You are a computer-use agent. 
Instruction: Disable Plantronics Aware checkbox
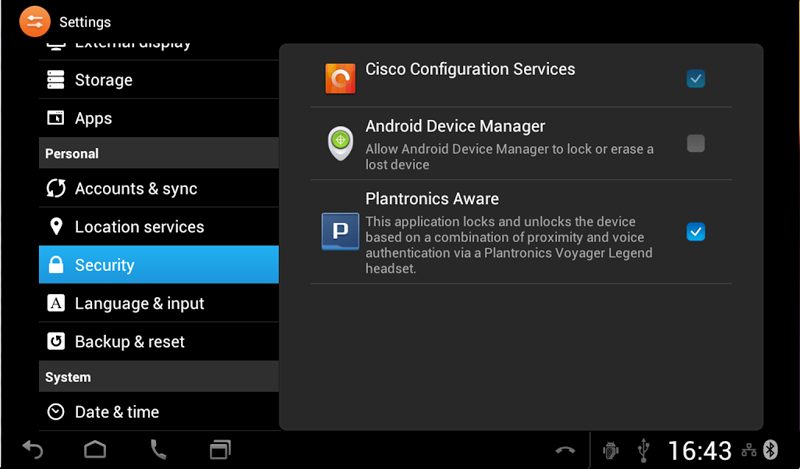coord(696,232)
